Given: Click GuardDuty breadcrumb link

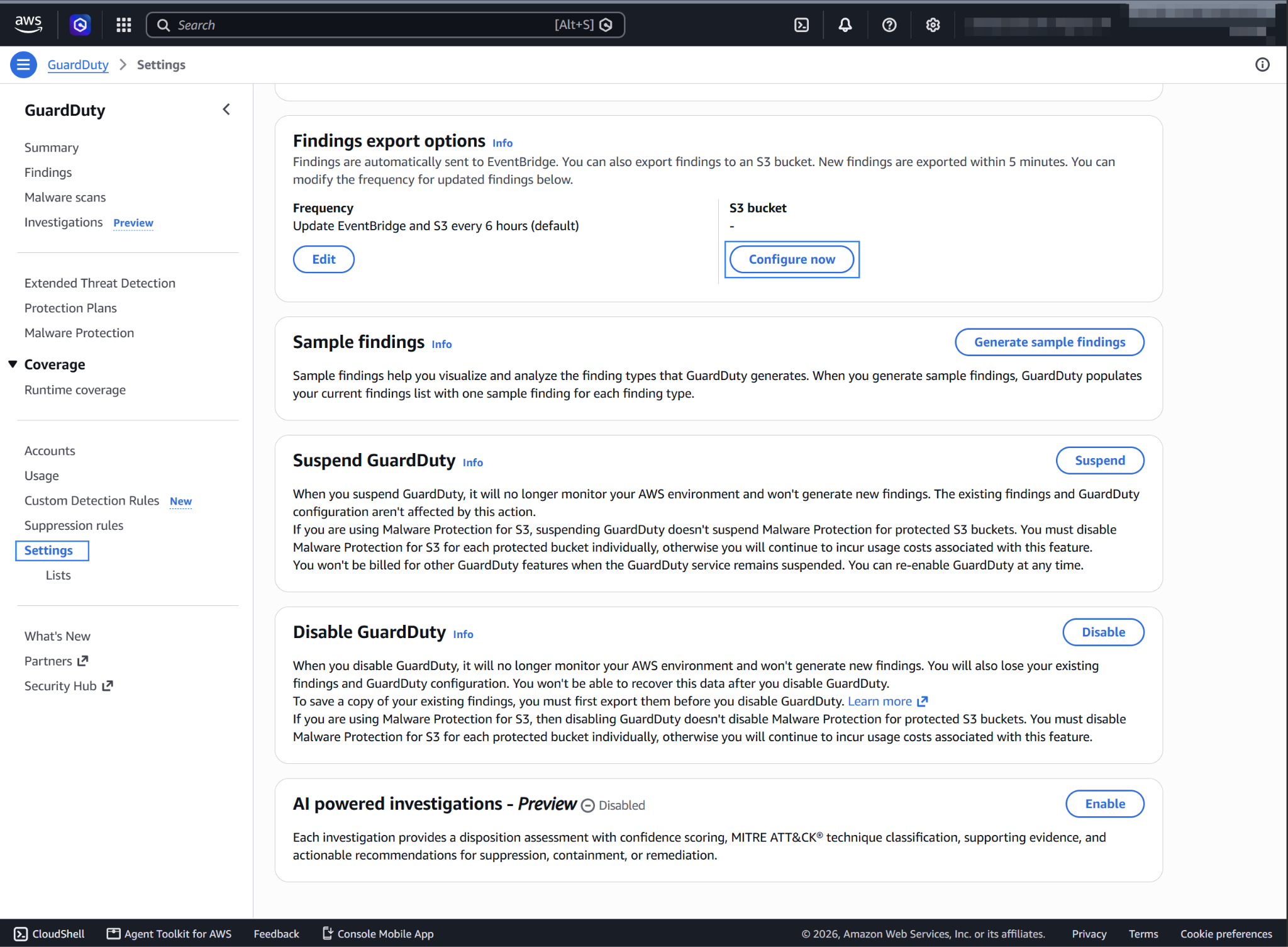Looking at the screenshot, I should (x=78, y=65).
